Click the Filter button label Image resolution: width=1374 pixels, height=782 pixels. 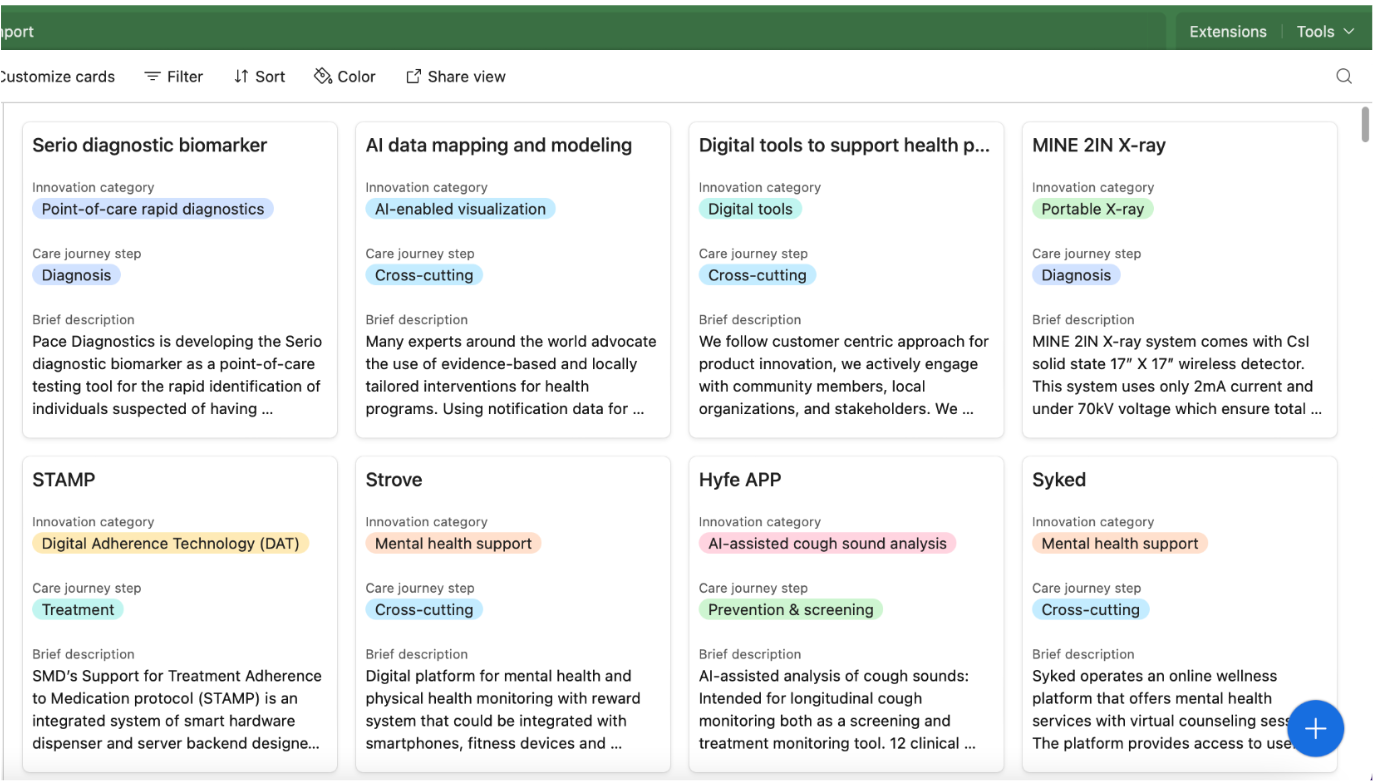pos(185,76)
